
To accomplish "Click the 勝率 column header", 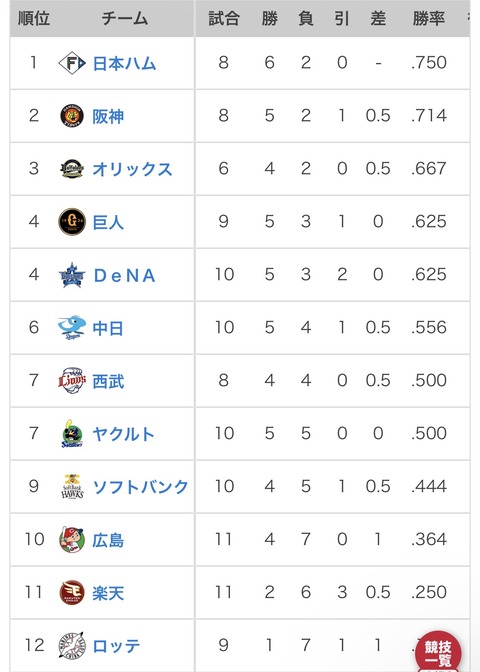I will pos(428,18).
